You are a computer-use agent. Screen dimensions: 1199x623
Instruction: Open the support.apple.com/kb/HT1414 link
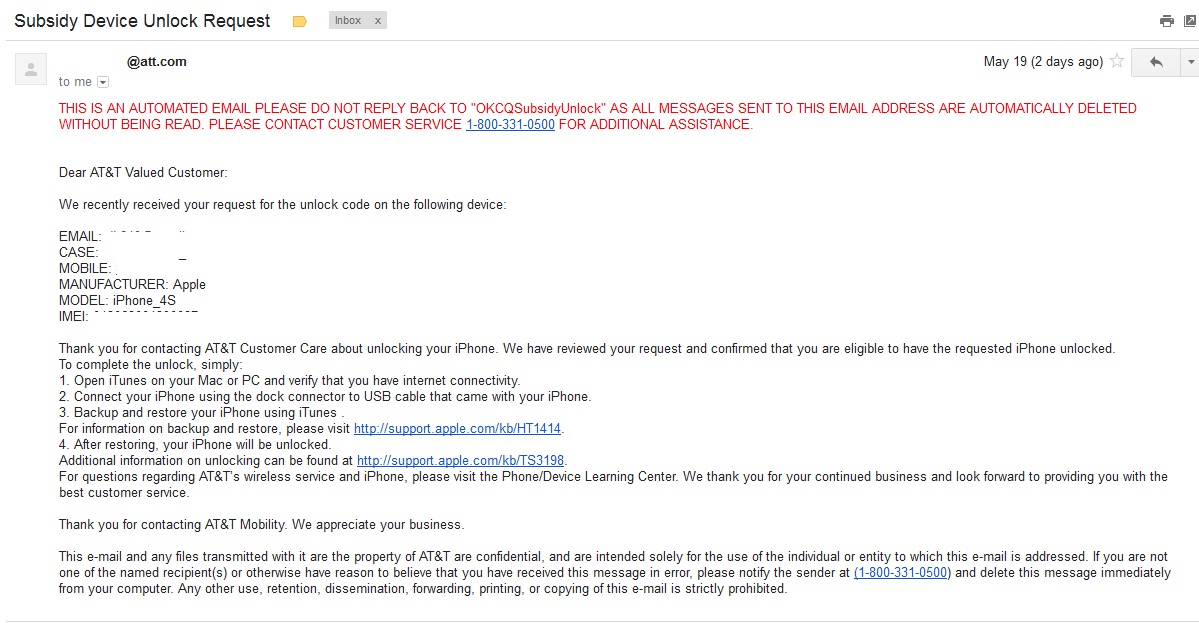click(457, 429)
